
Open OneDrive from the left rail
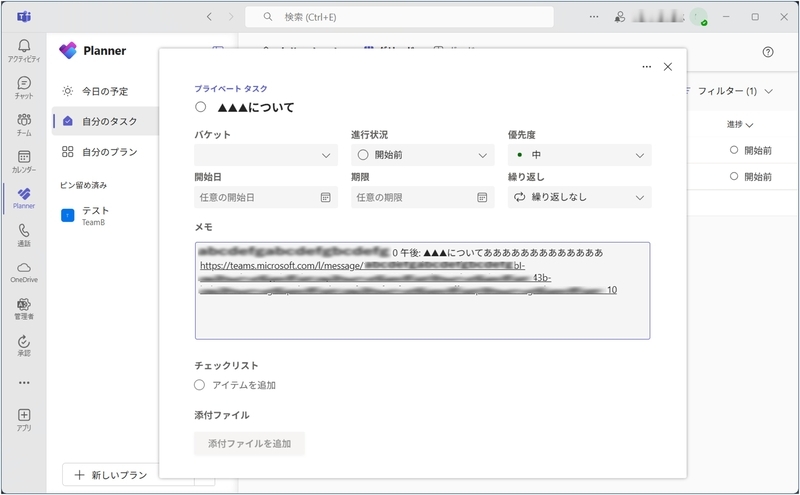(x=23, y=272)
